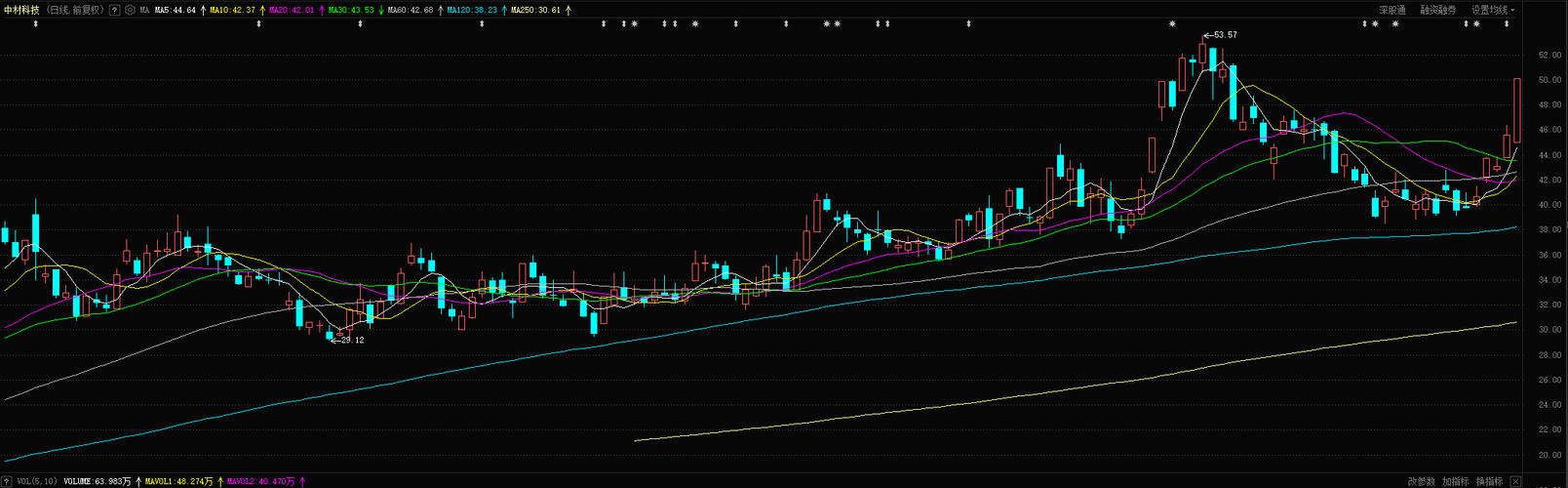Click the MA250:30.61 value
Viewport: 1568px width, 488px height.
pyautogui.click(x=536, y=10)
